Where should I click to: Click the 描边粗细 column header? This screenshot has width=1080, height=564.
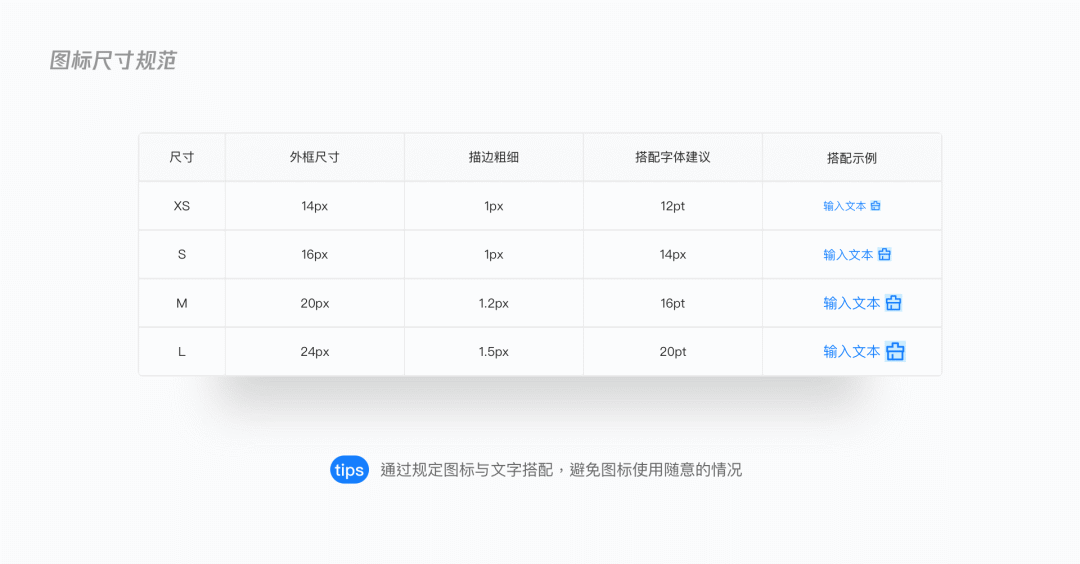(494, 157)
